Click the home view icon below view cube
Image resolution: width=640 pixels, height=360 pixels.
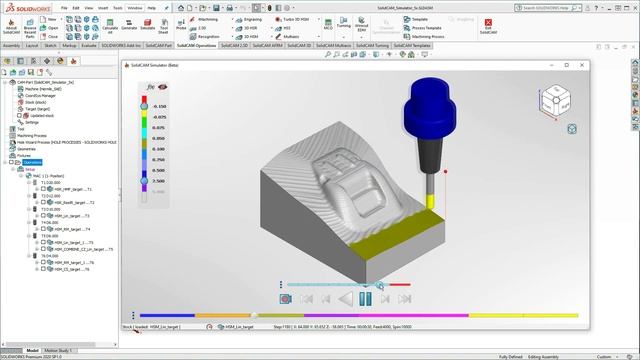coord(572,129)
